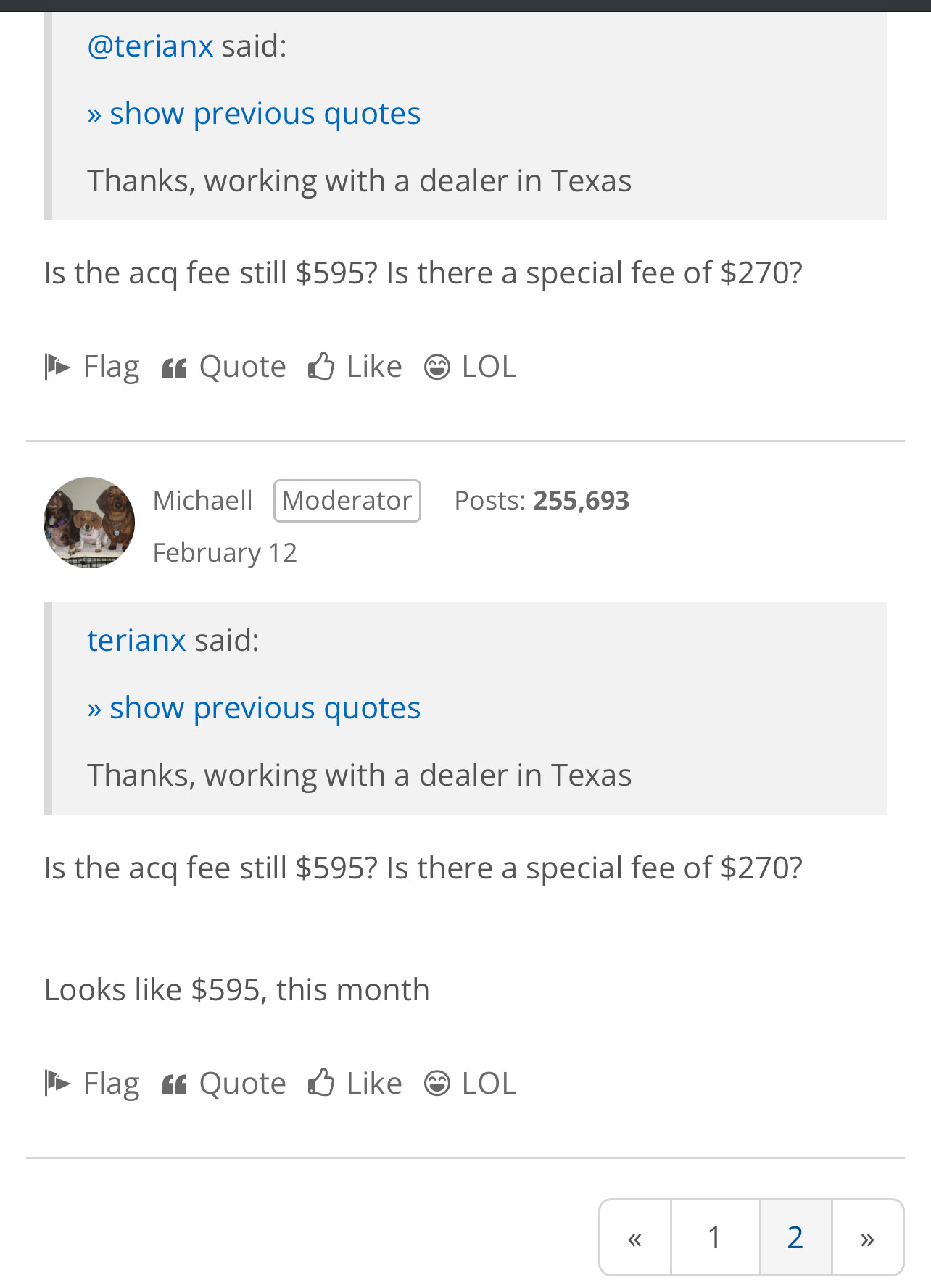This screenshot has width=931, height=1288.
Task: Click the Moderator badge next to Michaell
Action: click(347, 501)
